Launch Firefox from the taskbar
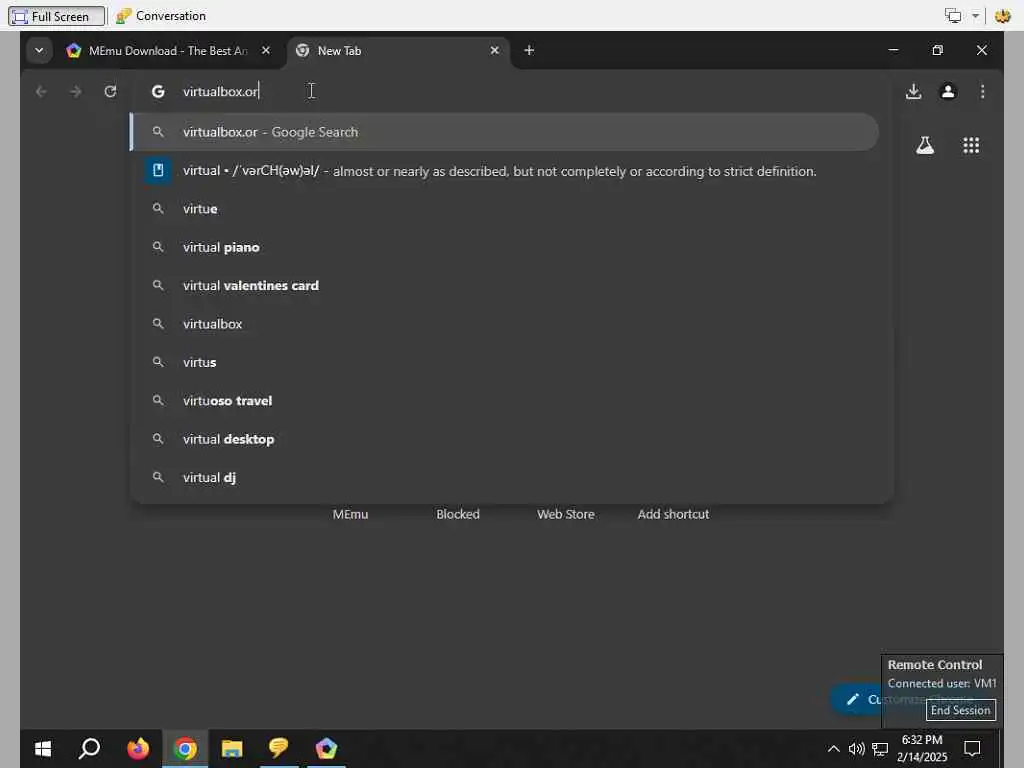This screenshot has height=768, width=1024. 138,748
